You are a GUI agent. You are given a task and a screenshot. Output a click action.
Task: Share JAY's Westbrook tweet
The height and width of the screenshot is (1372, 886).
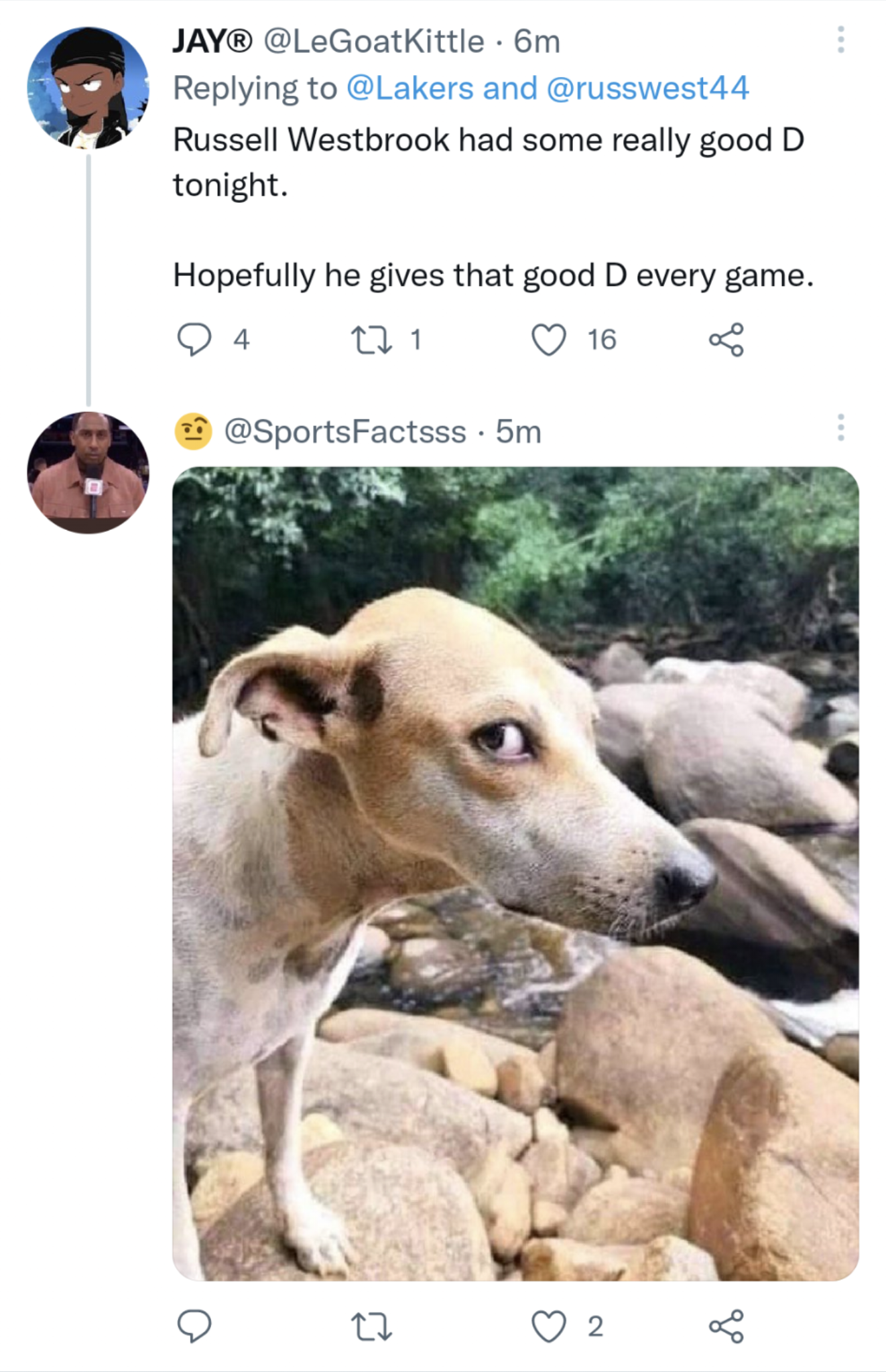click(726, 340)
